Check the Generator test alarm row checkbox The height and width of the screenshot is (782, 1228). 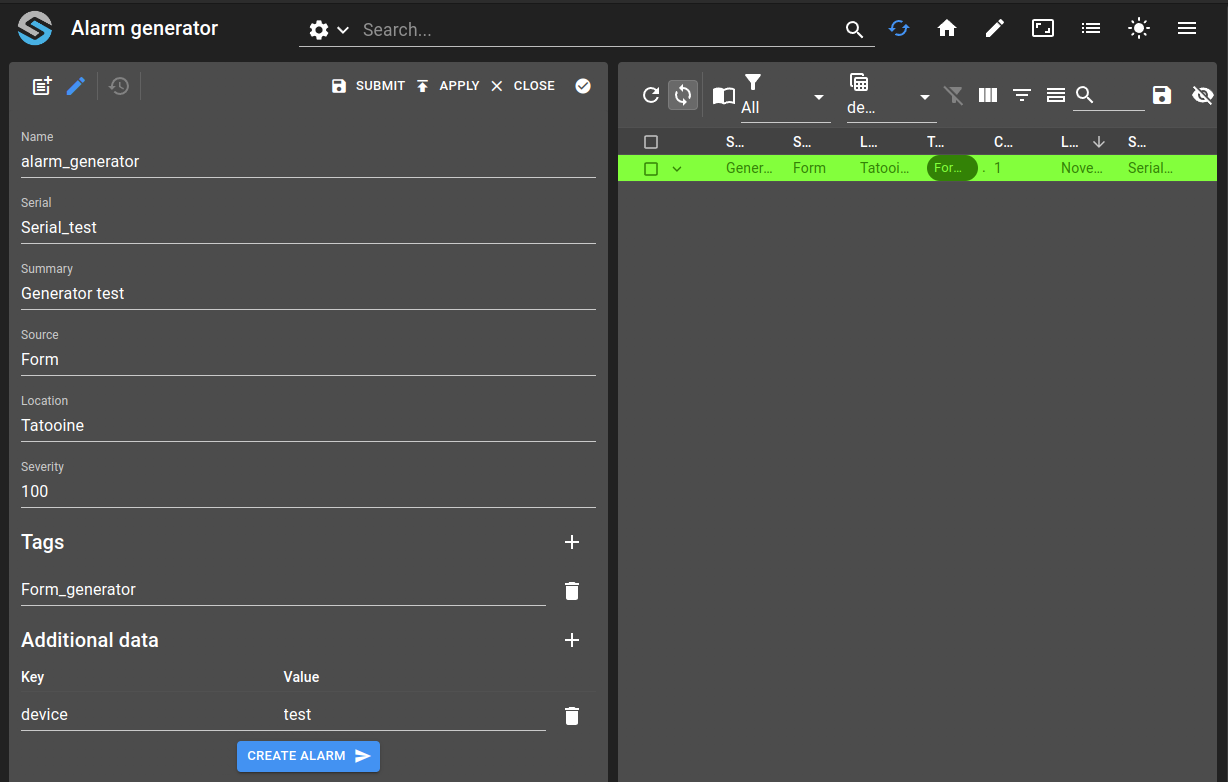[651, 168]
